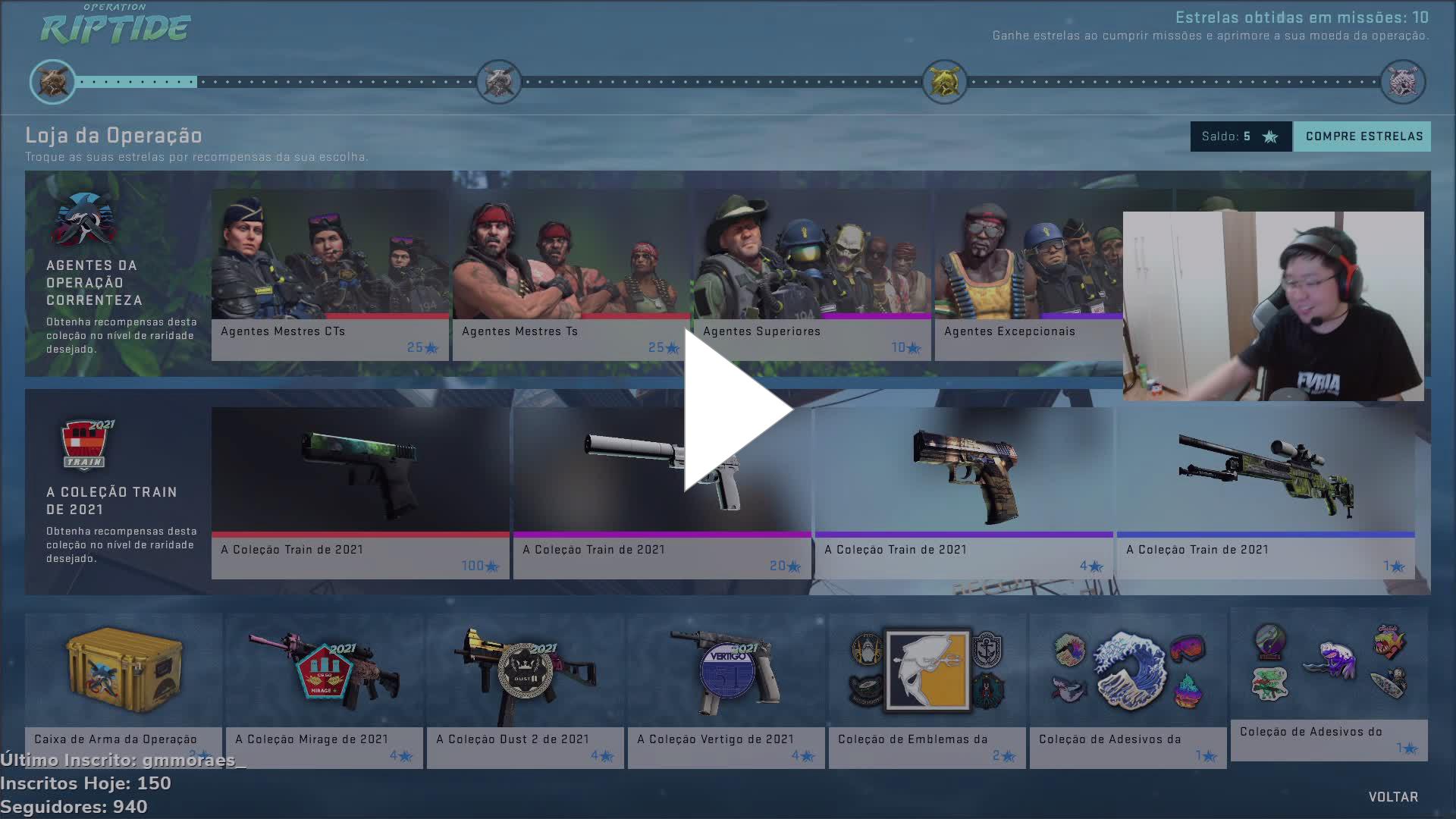The image size is (1456, 819).
Task: Select the gold coin milestone icon
Action: [943, 82]
